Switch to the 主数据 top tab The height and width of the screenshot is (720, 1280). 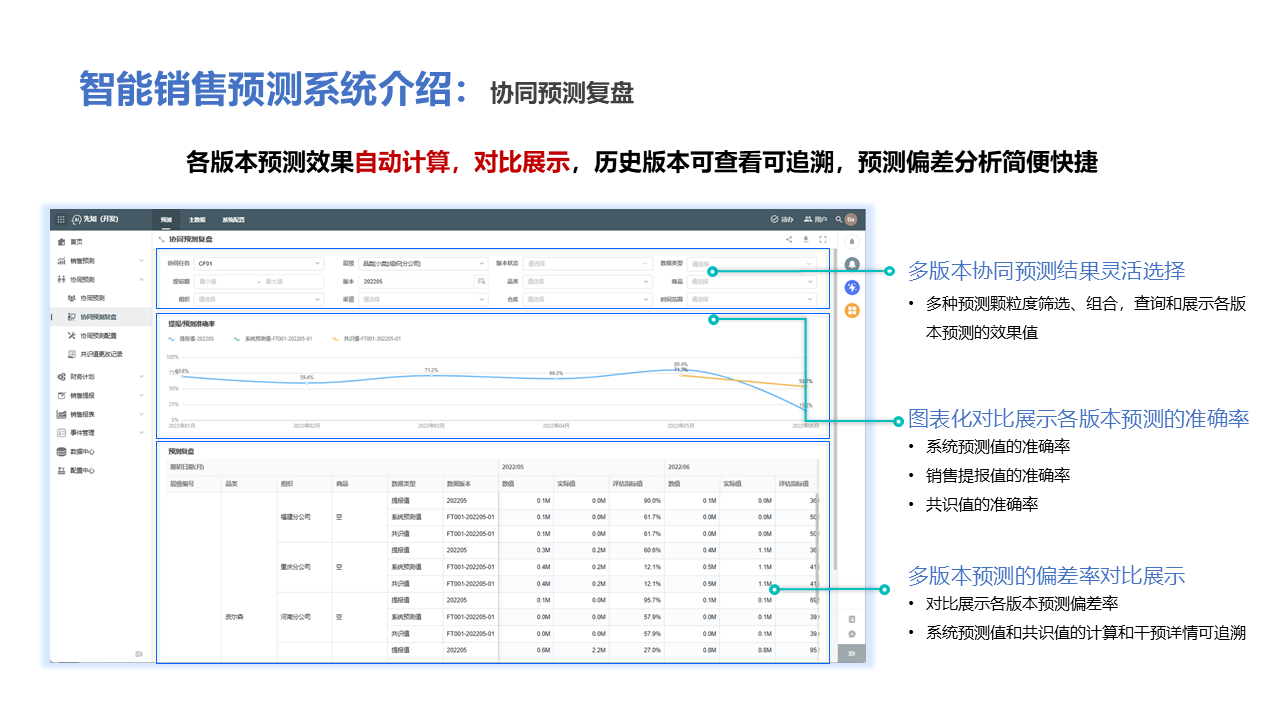197,219
